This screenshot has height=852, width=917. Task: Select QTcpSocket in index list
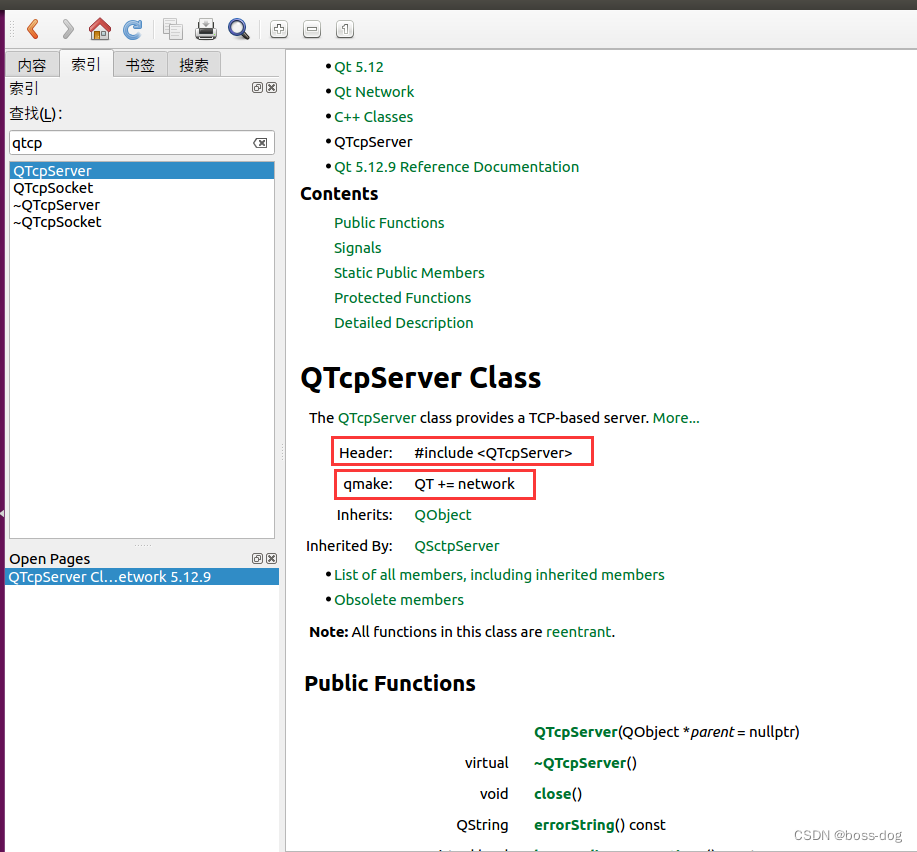[x=142, y=188]
